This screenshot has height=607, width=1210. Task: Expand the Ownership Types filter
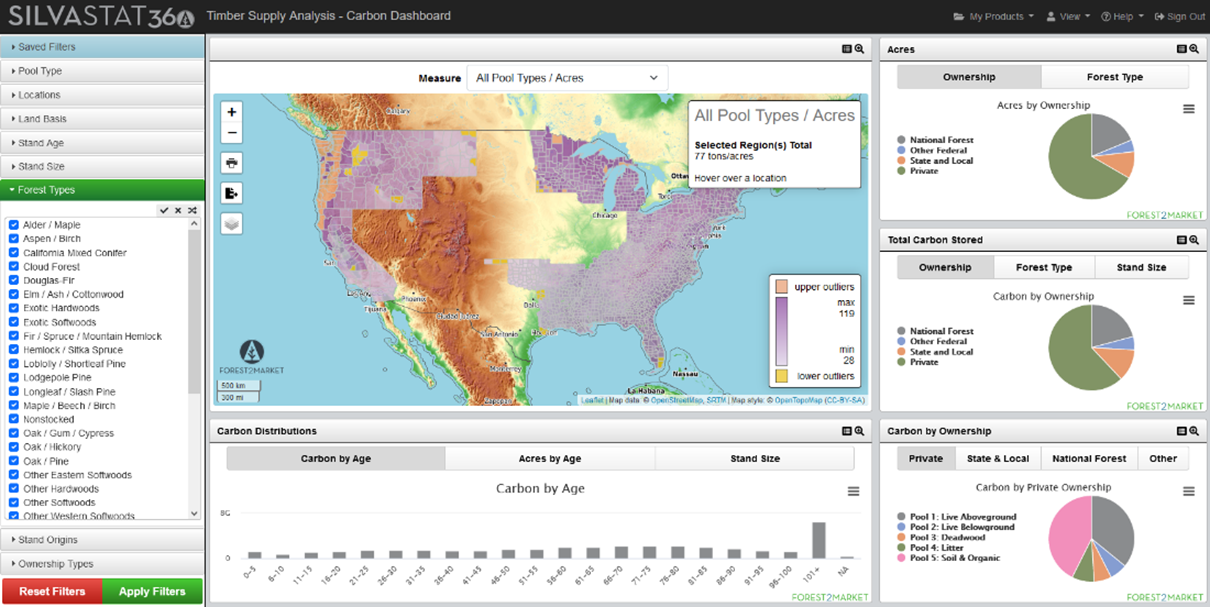(x=102, y=564)
